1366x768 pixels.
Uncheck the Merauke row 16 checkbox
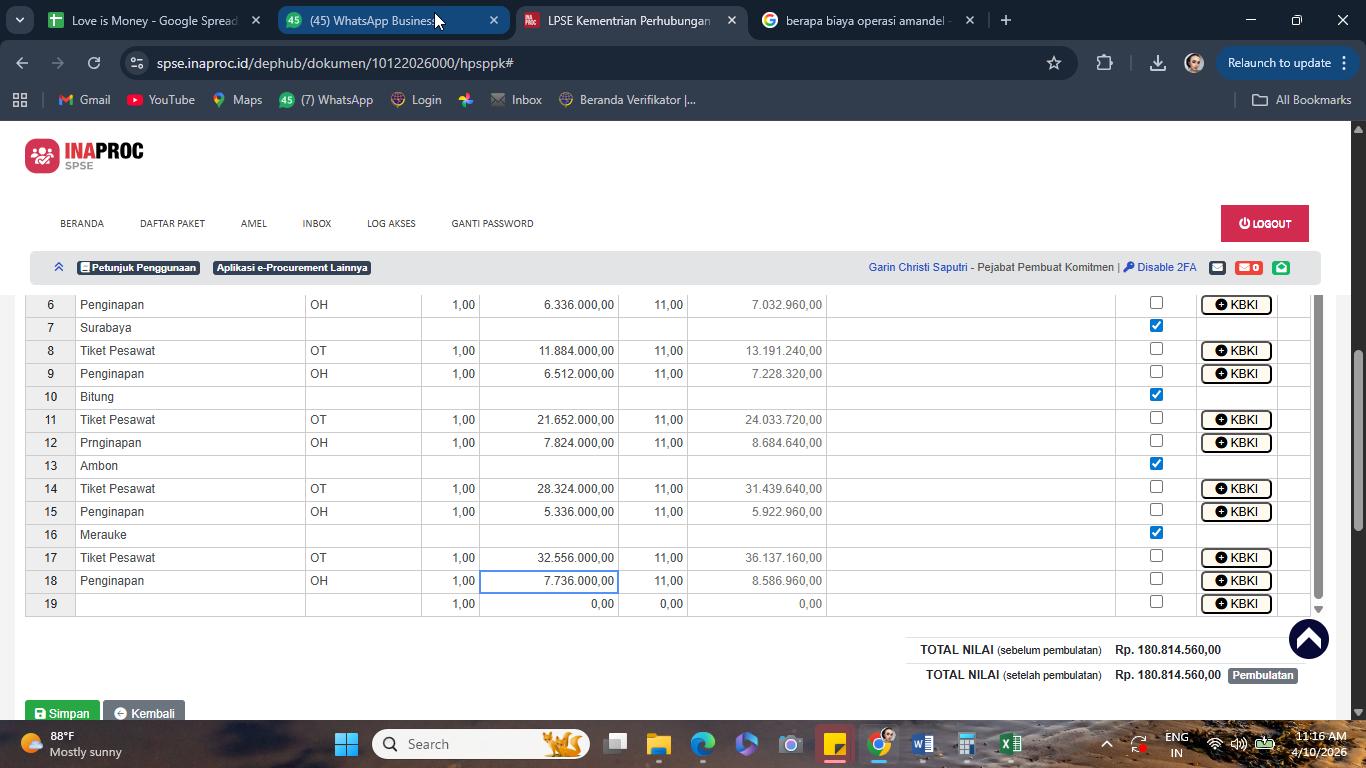pyautogui.click(x=1156, y=533)
